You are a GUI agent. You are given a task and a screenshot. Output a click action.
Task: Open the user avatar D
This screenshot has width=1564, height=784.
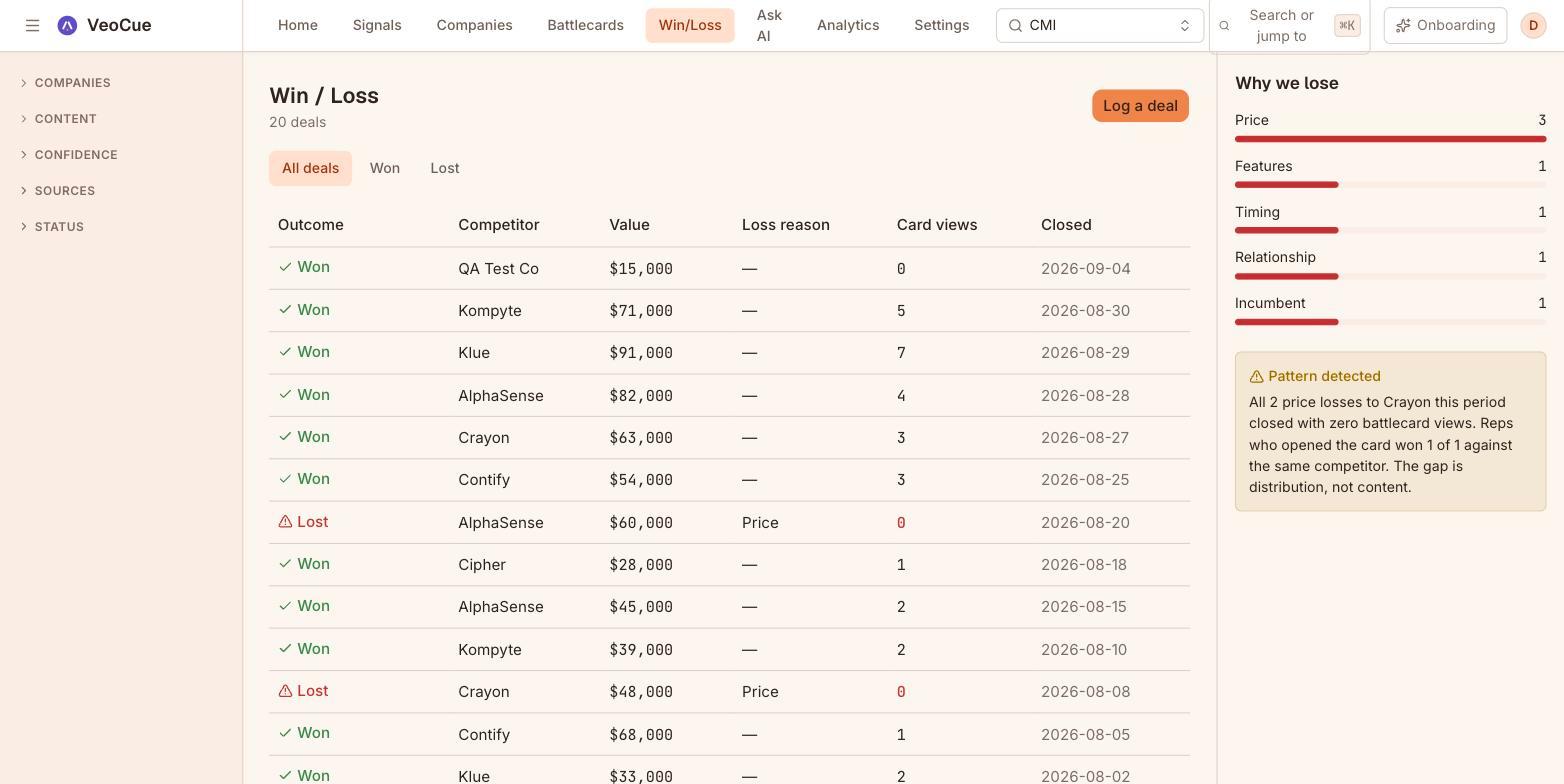[x=1533, y=25]
